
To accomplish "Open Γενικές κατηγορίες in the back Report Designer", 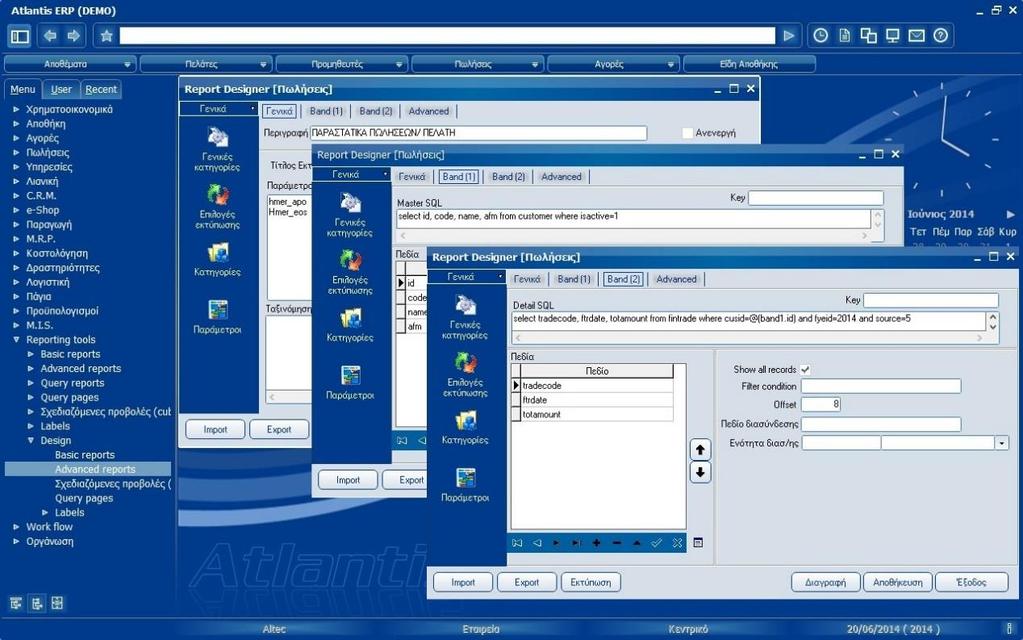I will tap(217, 150).
